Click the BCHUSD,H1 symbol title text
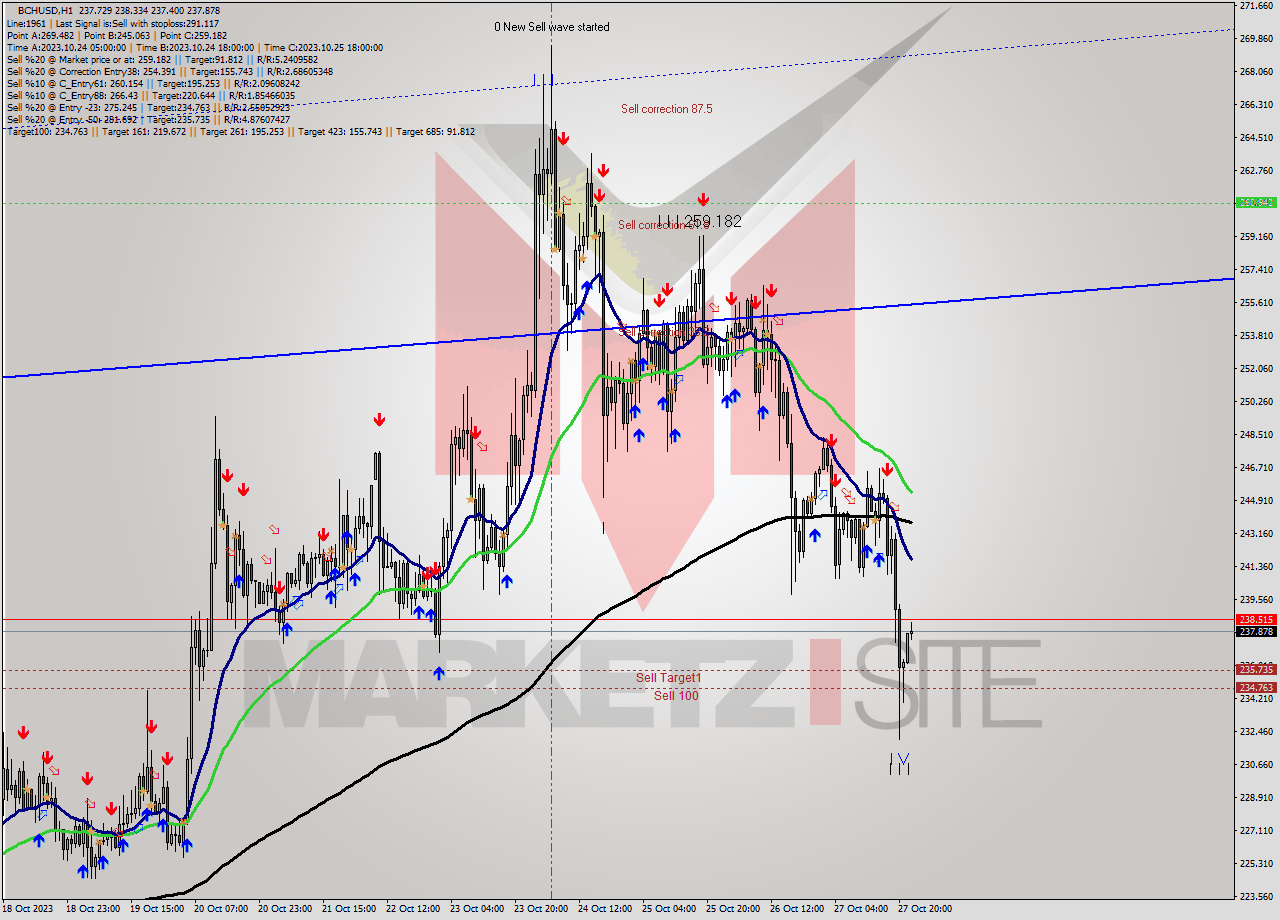The height and width of the screenshot is (920, 1280). pos(45,11)
